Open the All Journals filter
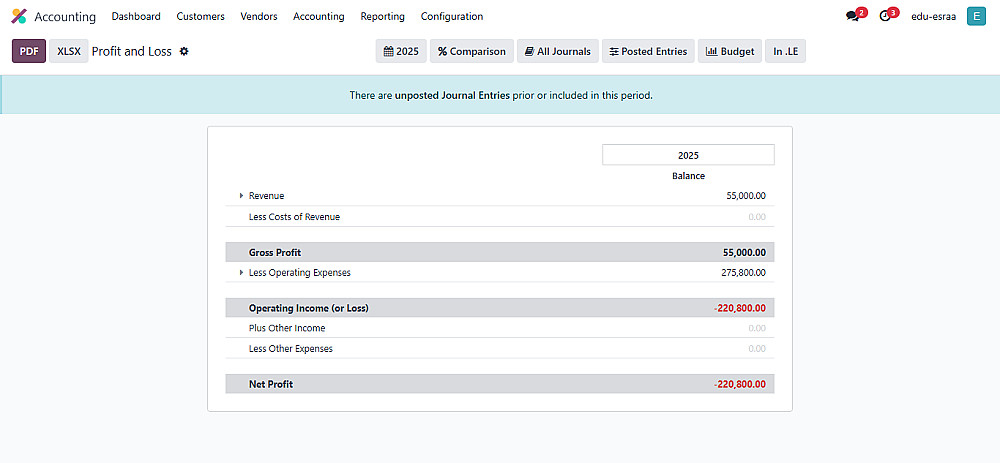 [557, 51]
